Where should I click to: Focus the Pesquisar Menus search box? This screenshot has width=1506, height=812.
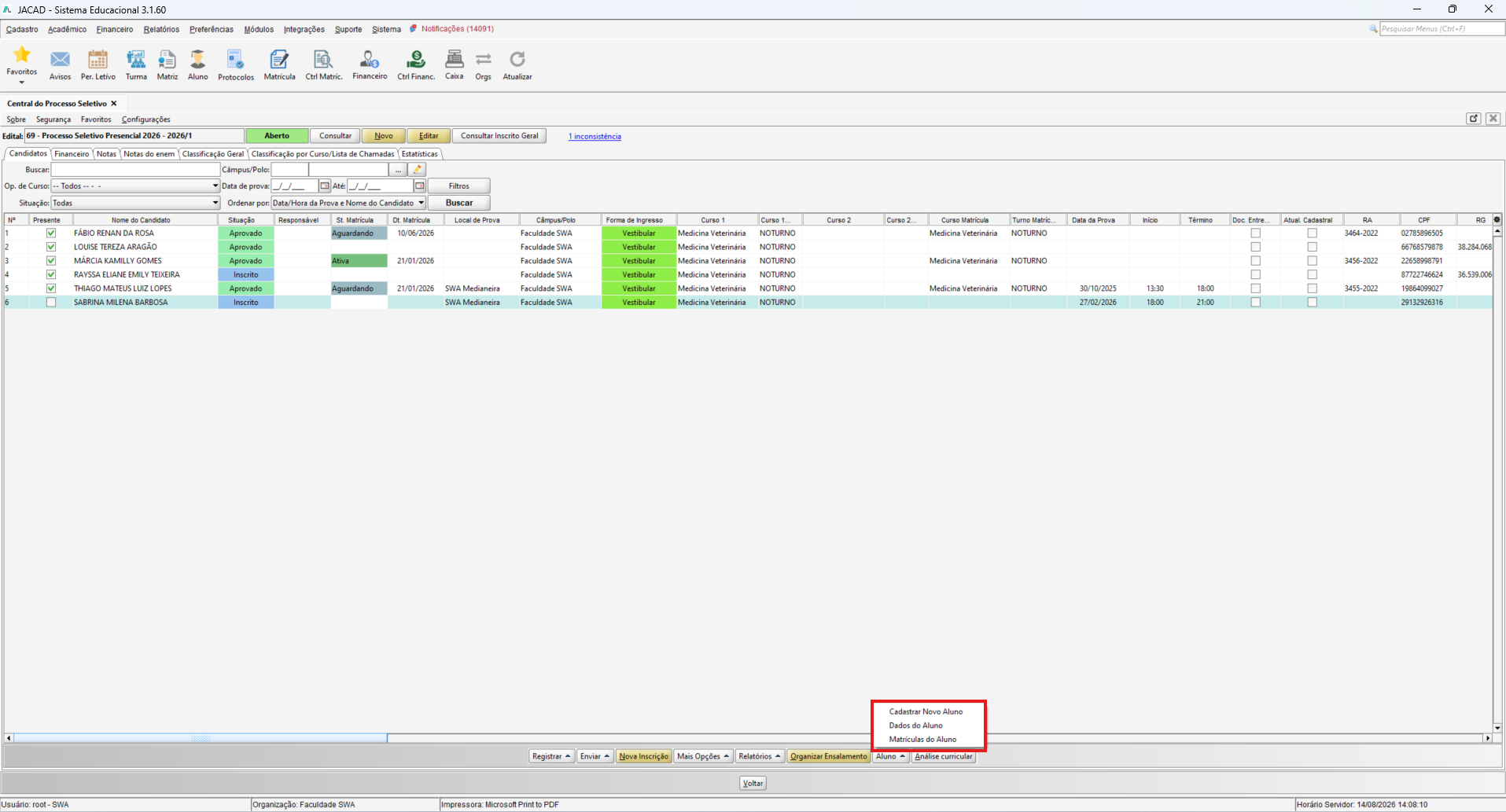[1442, 29]
